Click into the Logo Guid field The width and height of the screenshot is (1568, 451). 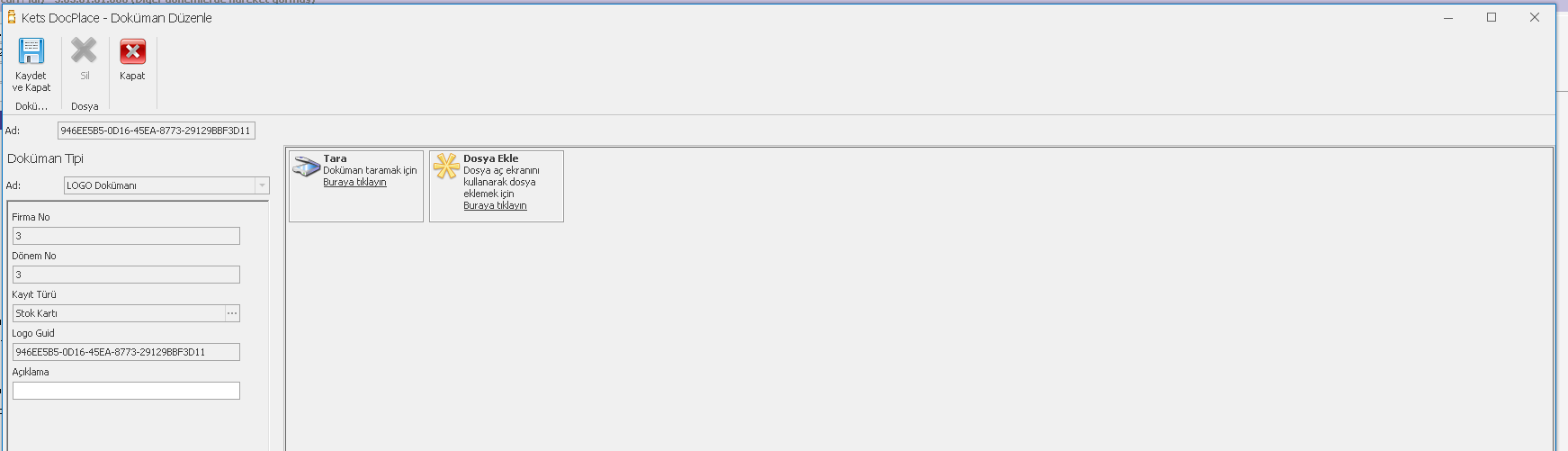coord(126,352)
